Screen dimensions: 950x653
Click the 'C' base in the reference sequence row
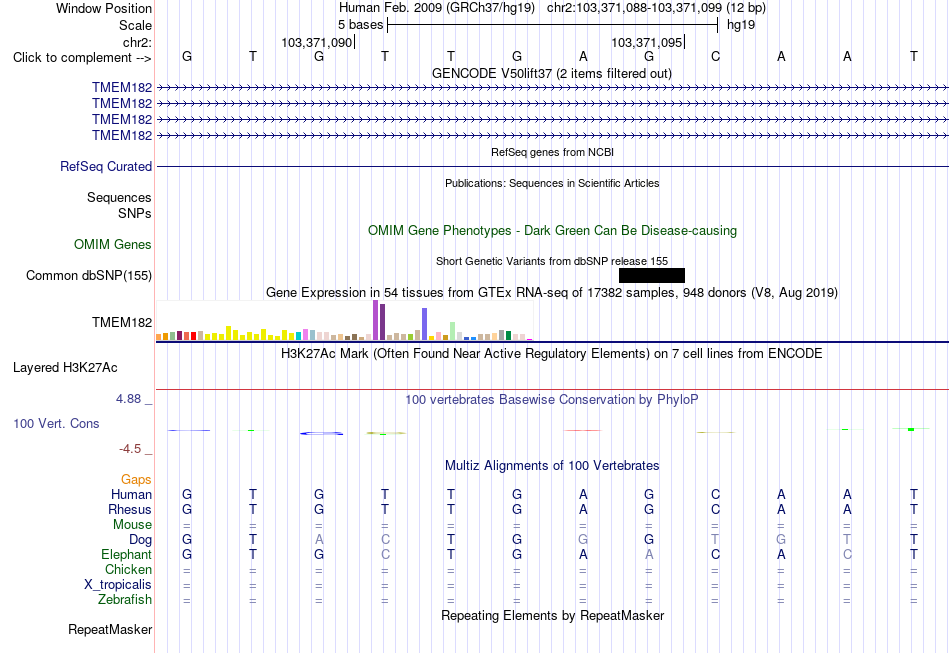pyautogui.click(x=716, y=56)
